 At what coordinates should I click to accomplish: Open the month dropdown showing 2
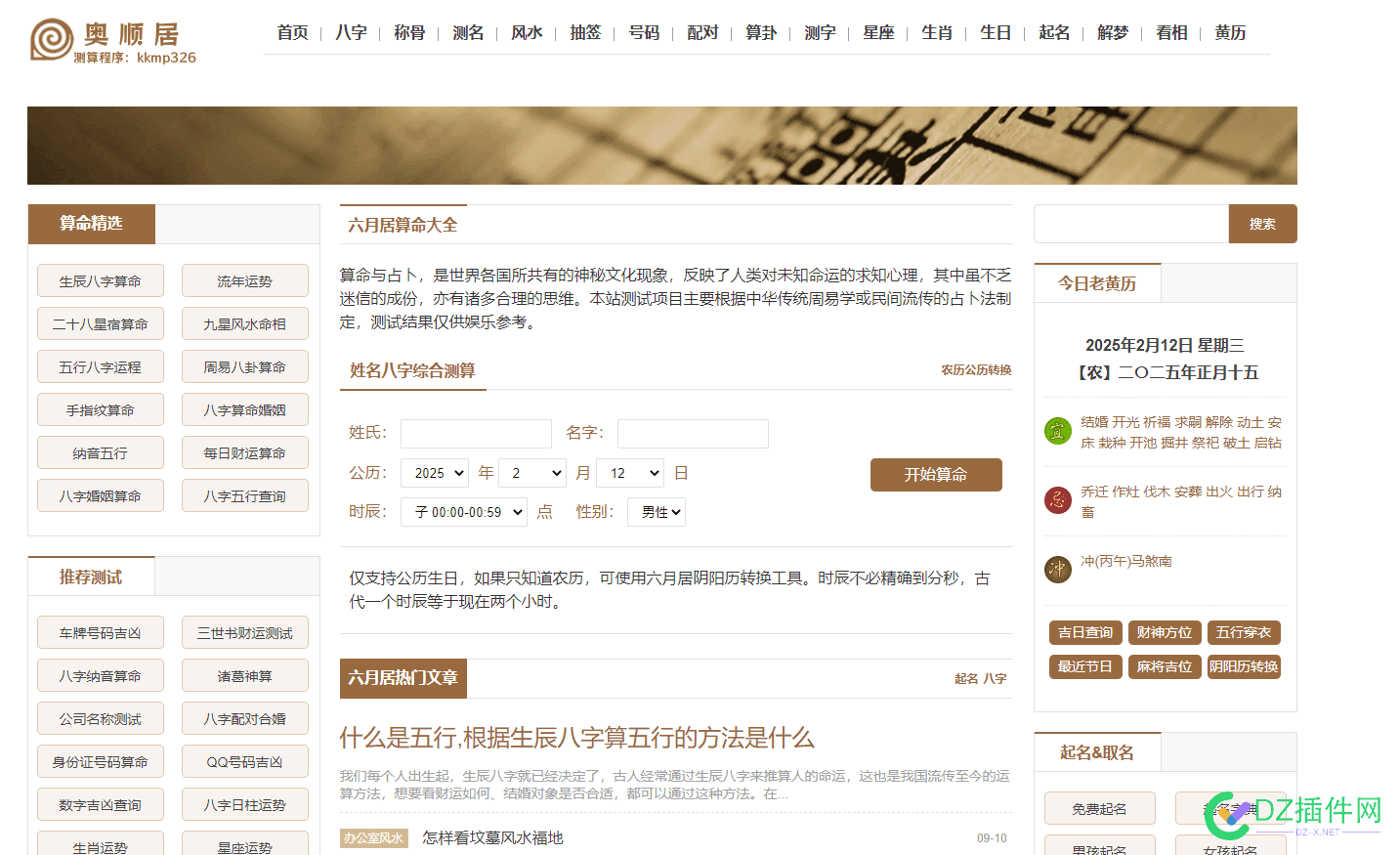532,473
